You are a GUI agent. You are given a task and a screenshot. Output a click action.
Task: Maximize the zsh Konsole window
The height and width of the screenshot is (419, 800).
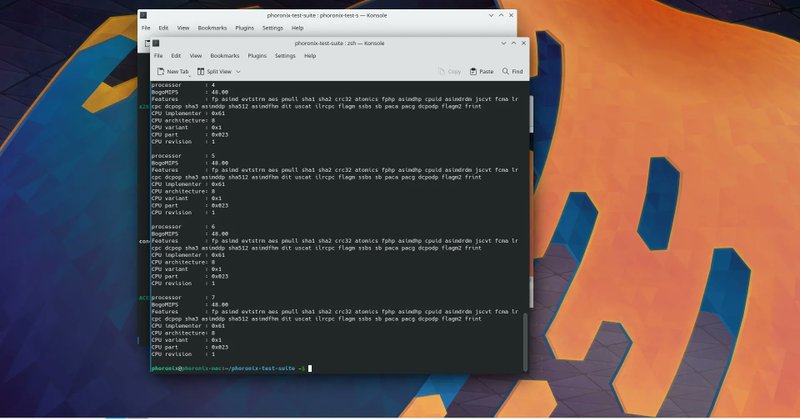[514, 43]
